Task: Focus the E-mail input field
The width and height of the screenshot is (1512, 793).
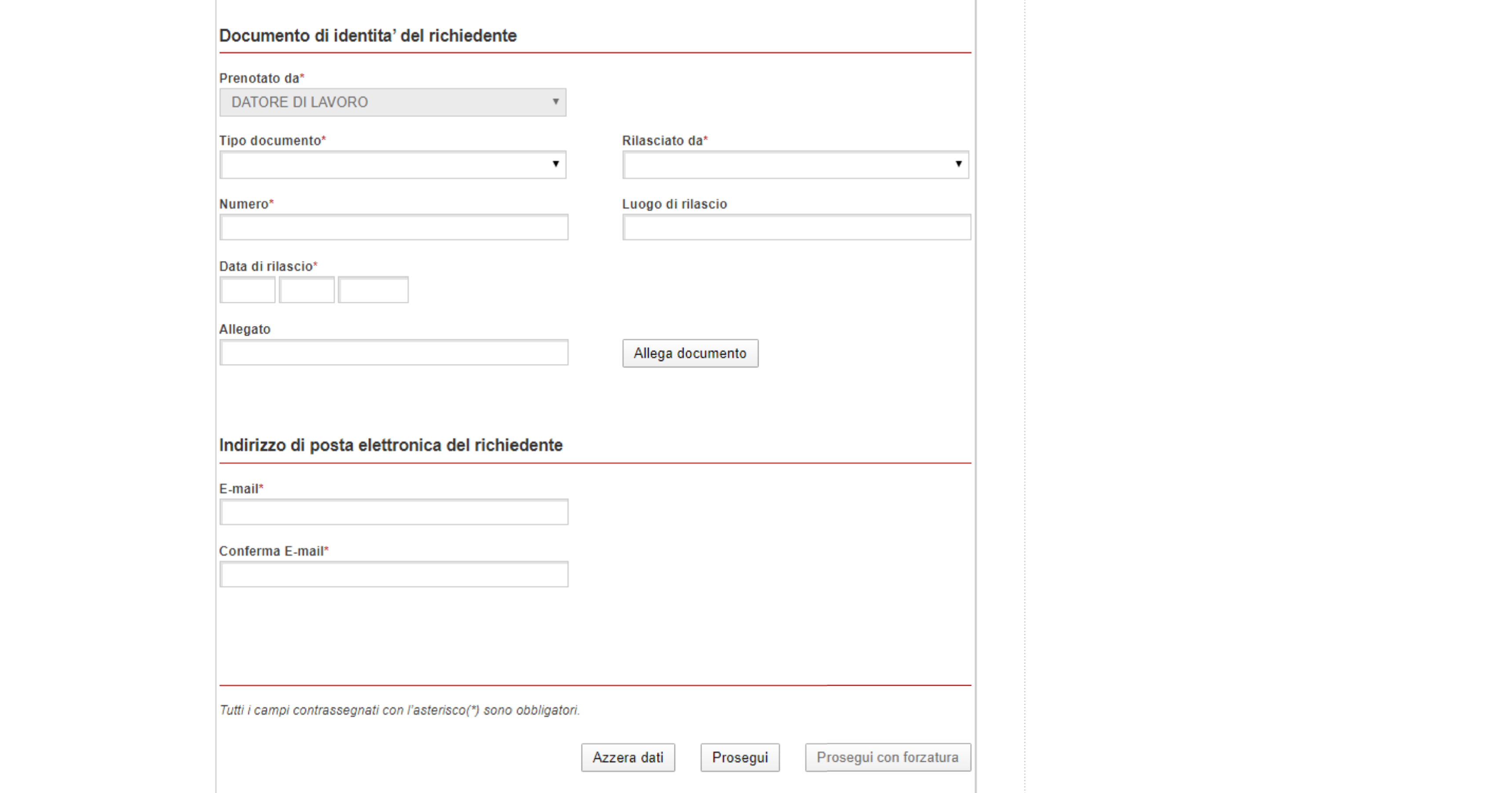Action: click(x=393, y=512)
